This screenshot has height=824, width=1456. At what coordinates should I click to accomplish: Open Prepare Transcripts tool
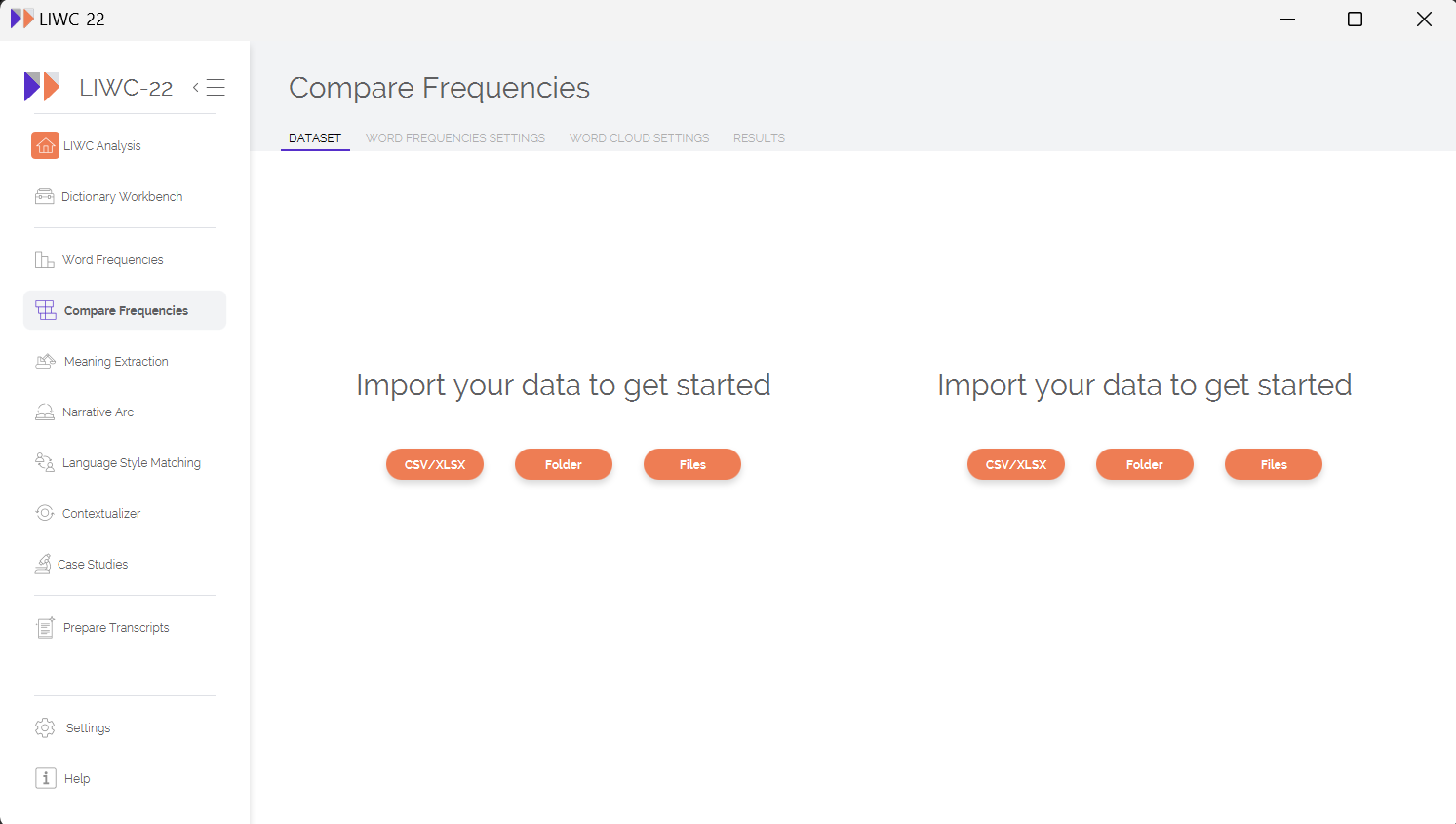point(125,627)
